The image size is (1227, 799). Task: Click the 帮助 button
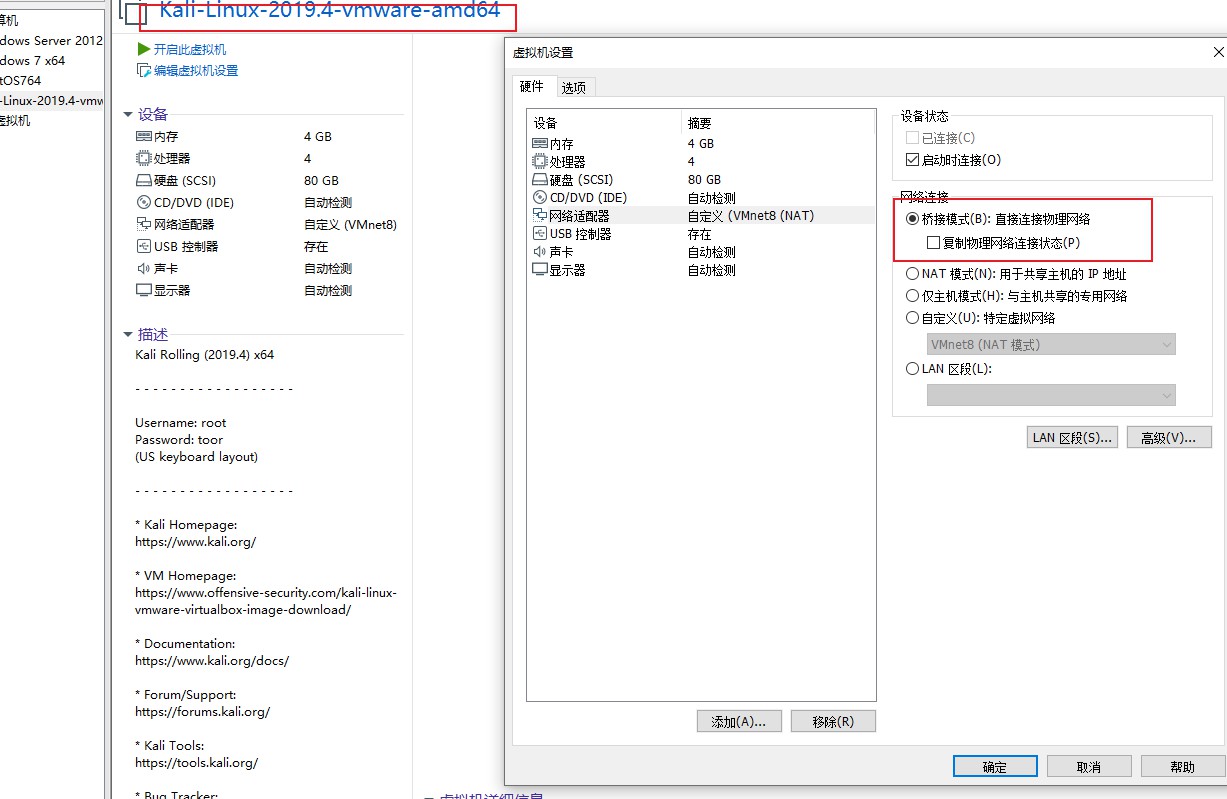click(1182, 767)
